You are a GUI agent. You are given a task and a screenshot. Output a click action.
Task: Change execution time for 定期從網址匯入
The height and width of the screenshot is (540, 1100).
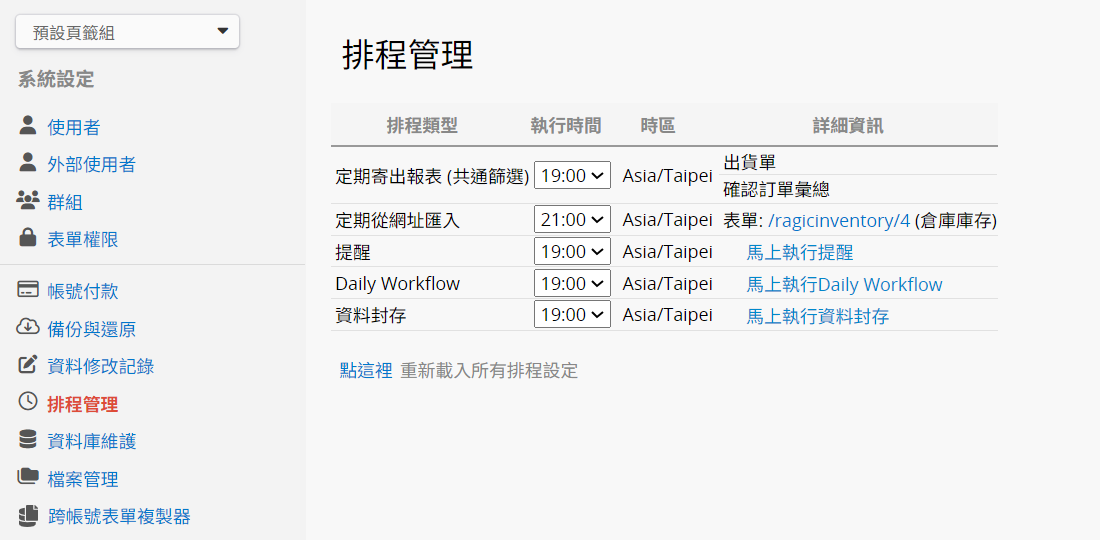(x=572, y=220)
